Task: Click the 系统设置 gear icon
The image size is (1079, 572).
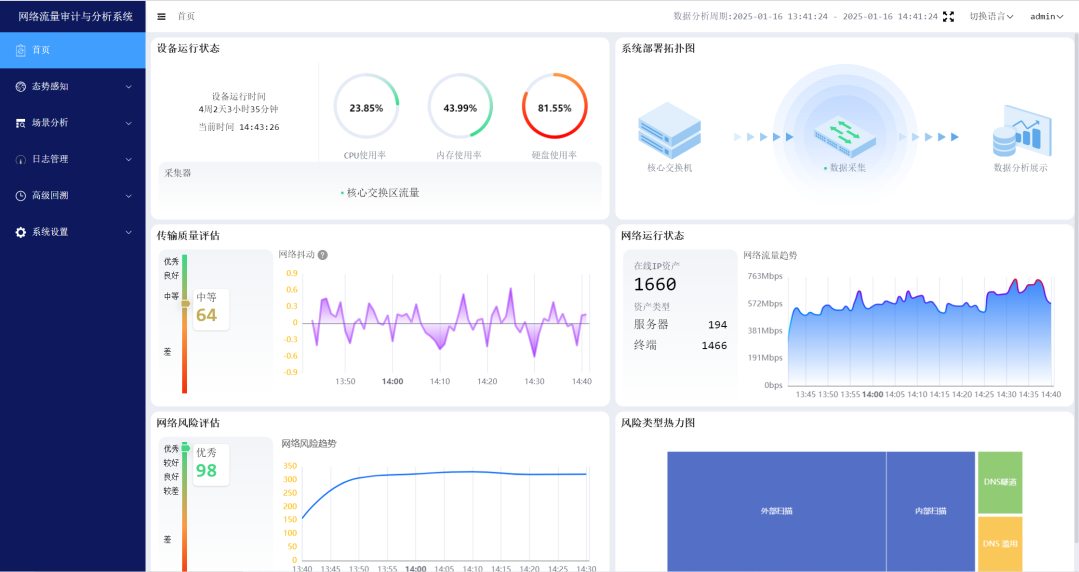Action: pos(21,232)
